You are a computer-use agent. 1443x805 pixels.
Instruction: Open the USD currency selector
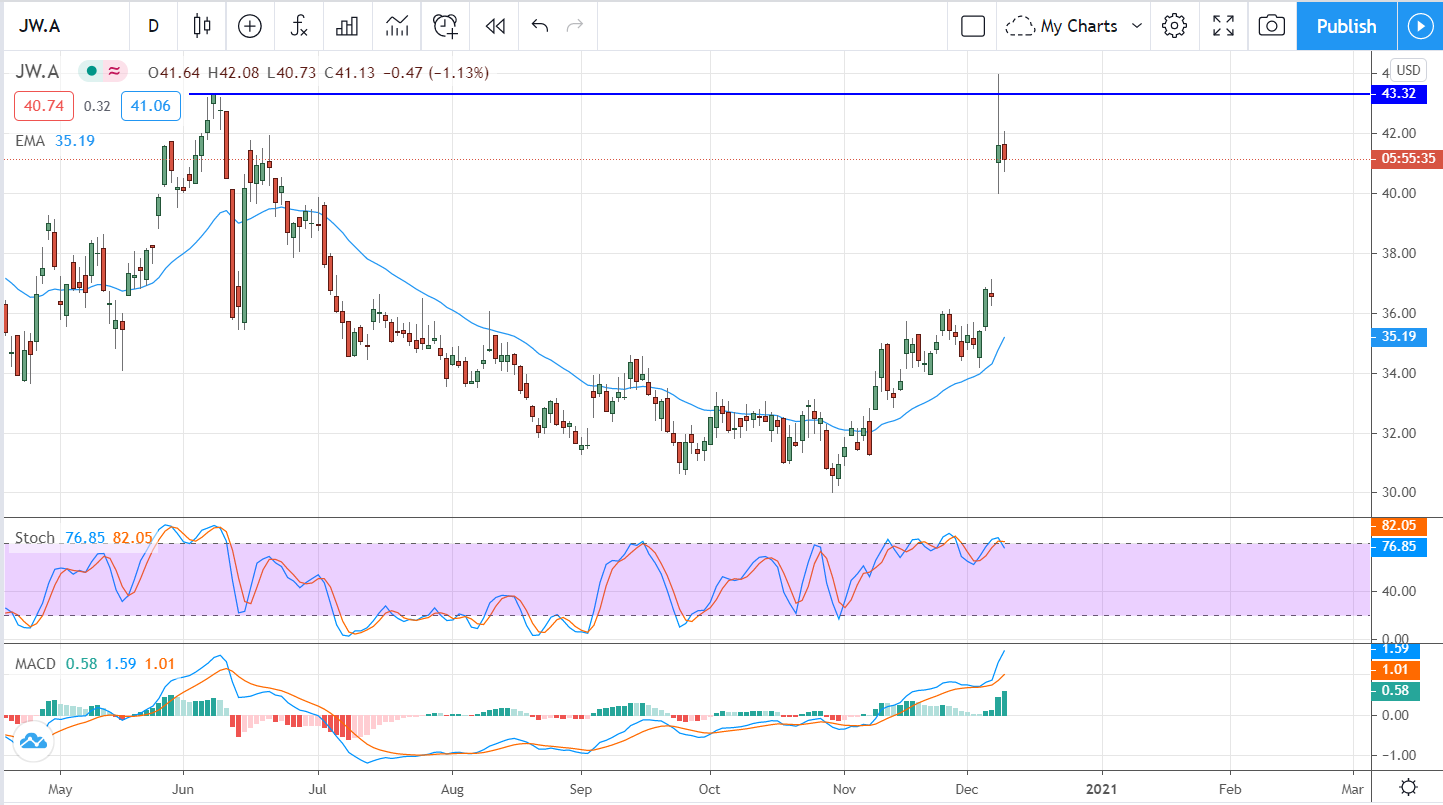tap(1408, 70)
